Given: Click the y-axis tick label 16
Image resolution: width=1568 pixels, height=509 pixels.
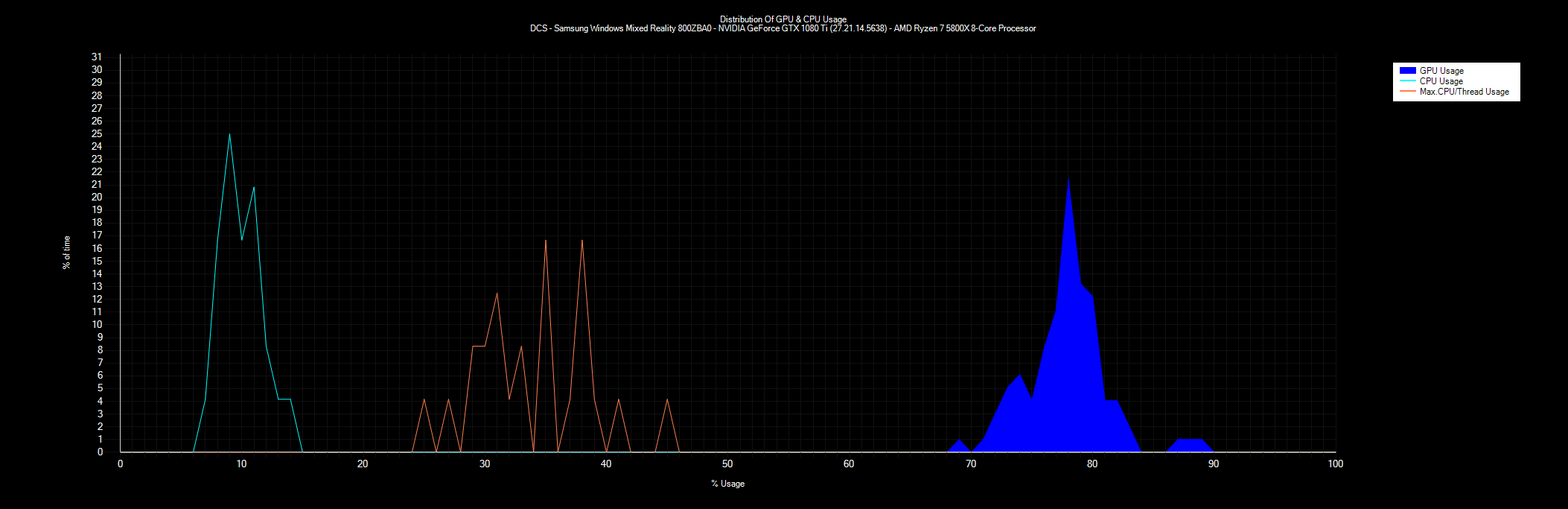Looking at the screenshot, I should 97,248.
